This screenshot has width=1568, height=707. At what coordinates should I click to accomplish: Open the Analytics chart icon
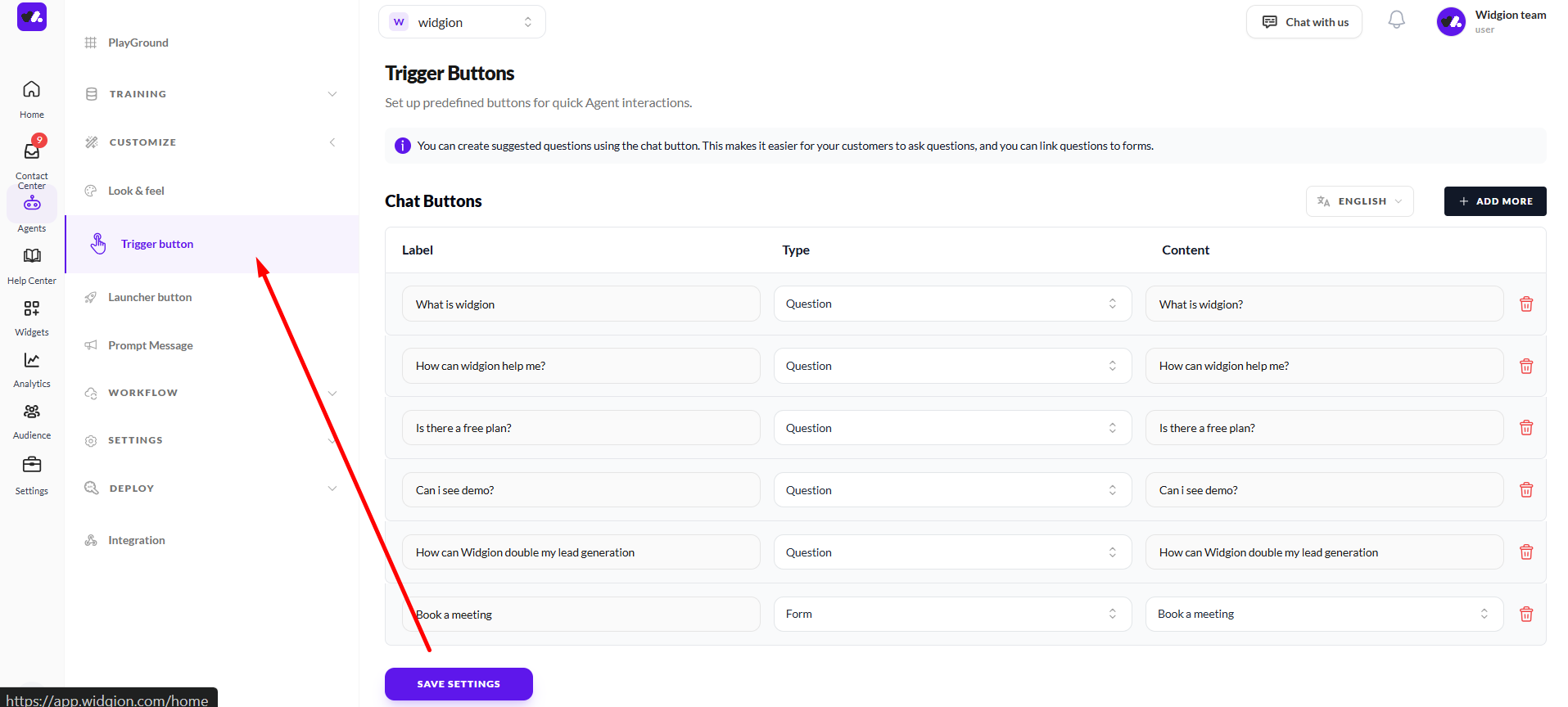pyautogui.click(x=32, y=361)
